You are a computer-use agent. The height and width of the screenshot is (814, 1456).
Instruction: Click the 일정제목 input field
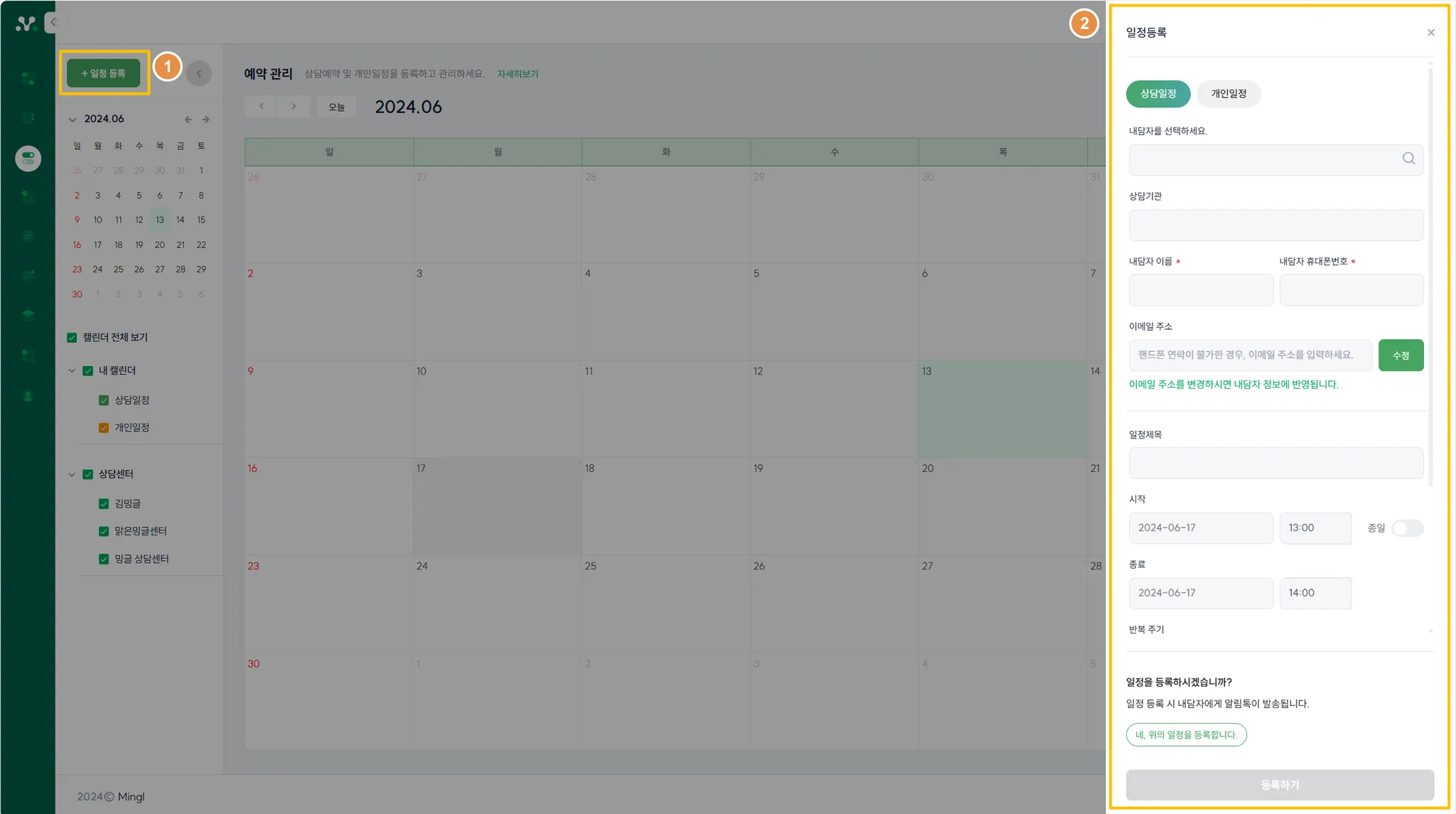point(1275,463)
